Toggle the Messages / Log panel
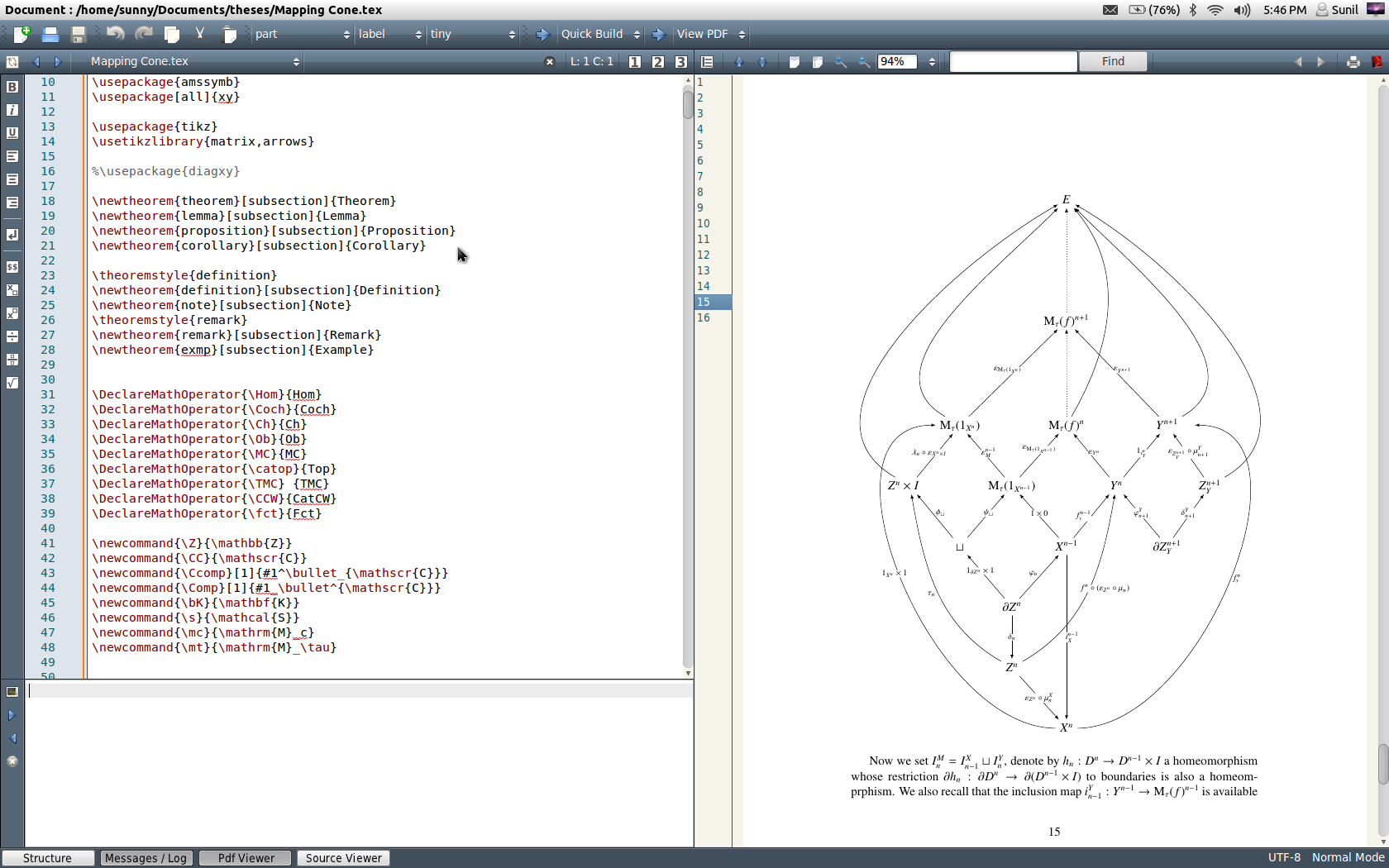Screen dimensions: 1389x868 point(146,858)
